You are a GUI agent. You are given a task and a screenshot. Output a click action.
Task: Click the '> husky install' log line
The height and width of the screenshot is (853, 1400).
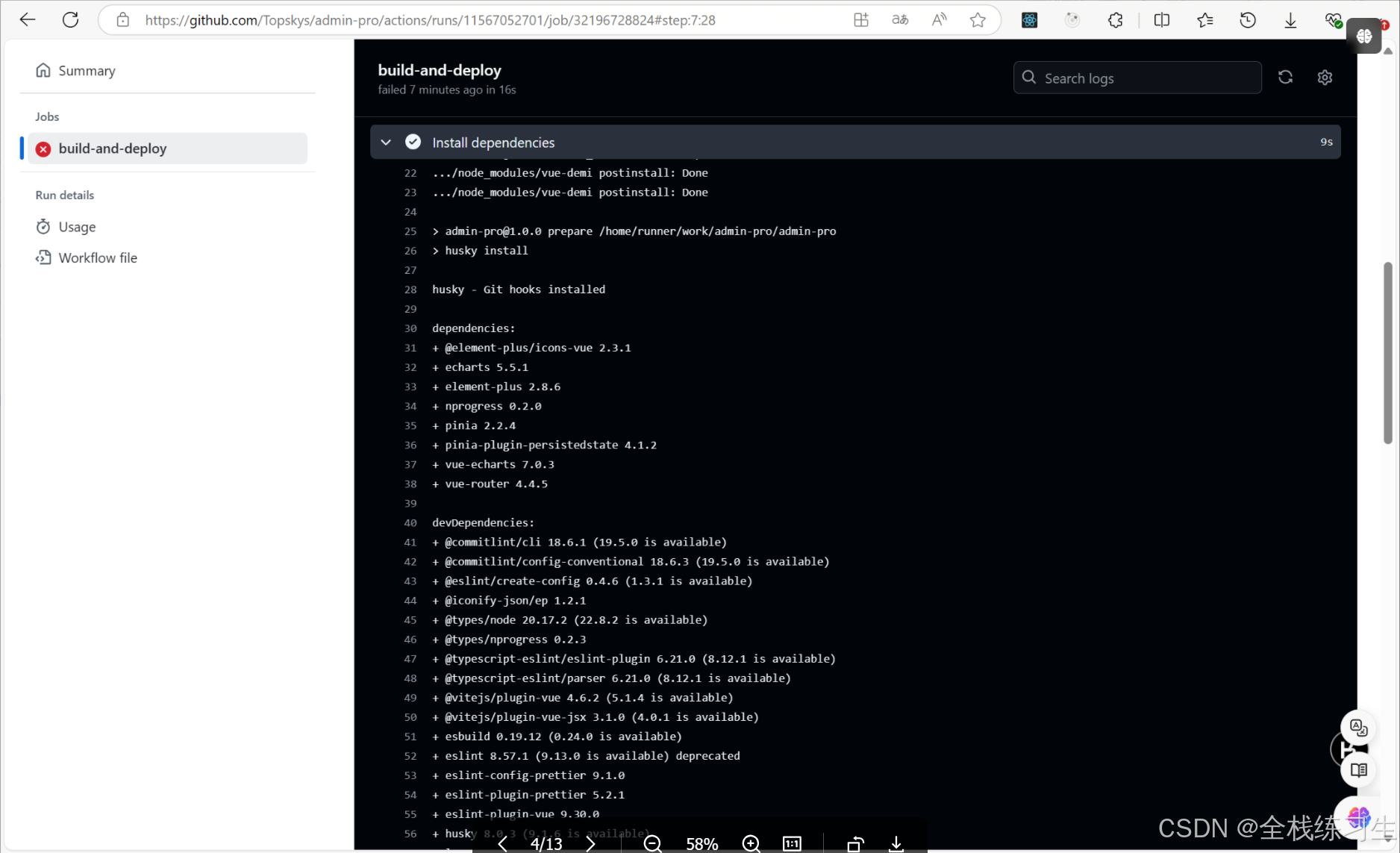[x=480, y=251]
